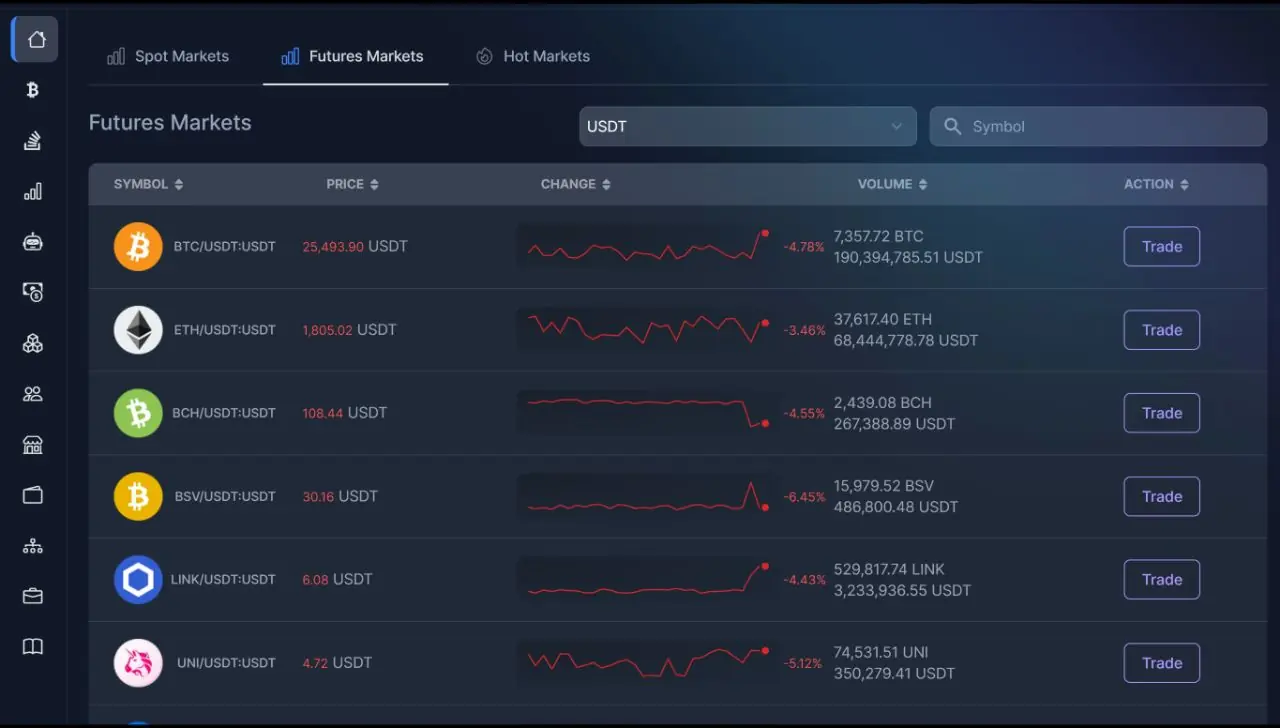Viewport: 1280px width, 728px height.
Task: Click the LINK price sparkline chart
Action: 647,579
